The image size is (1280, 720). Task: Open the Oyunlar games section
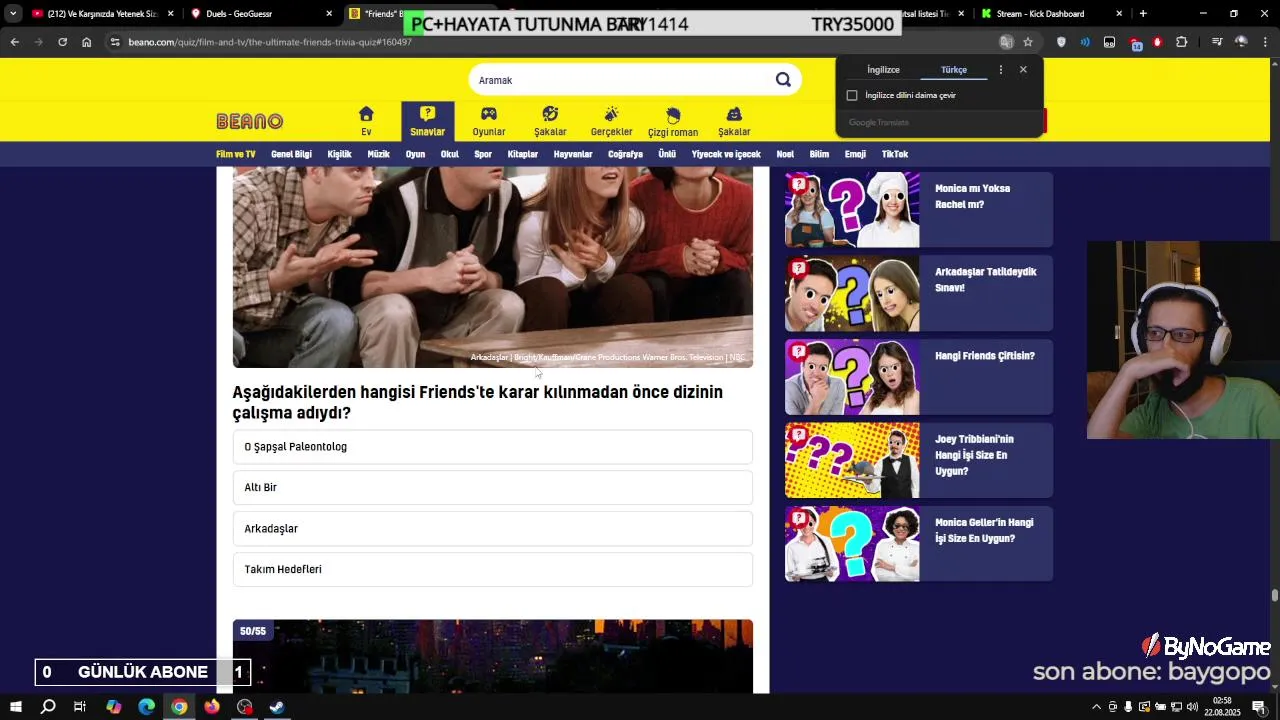point(489,121)
